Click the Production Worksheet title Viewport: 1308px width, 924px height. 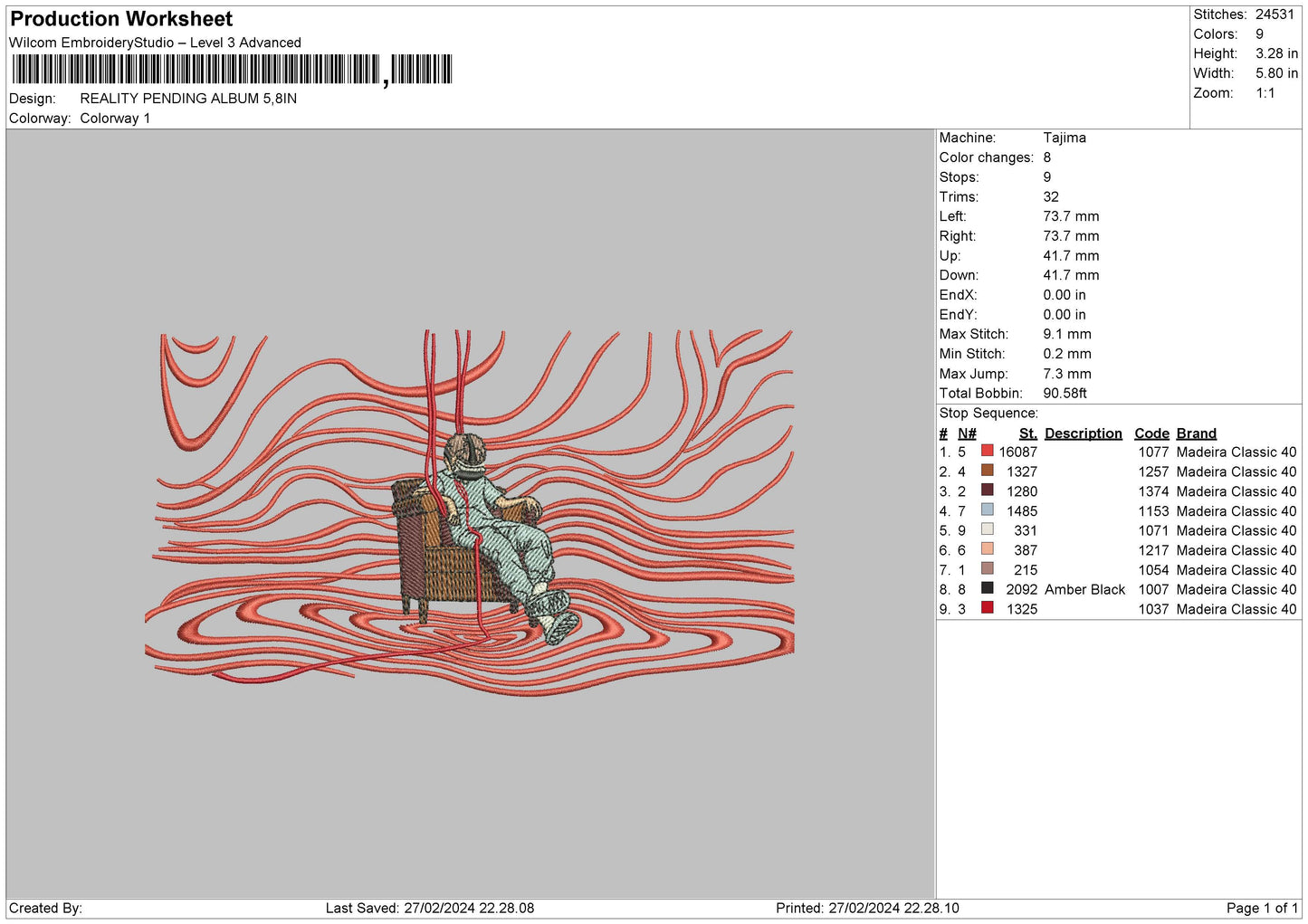(x=121, y=19)
